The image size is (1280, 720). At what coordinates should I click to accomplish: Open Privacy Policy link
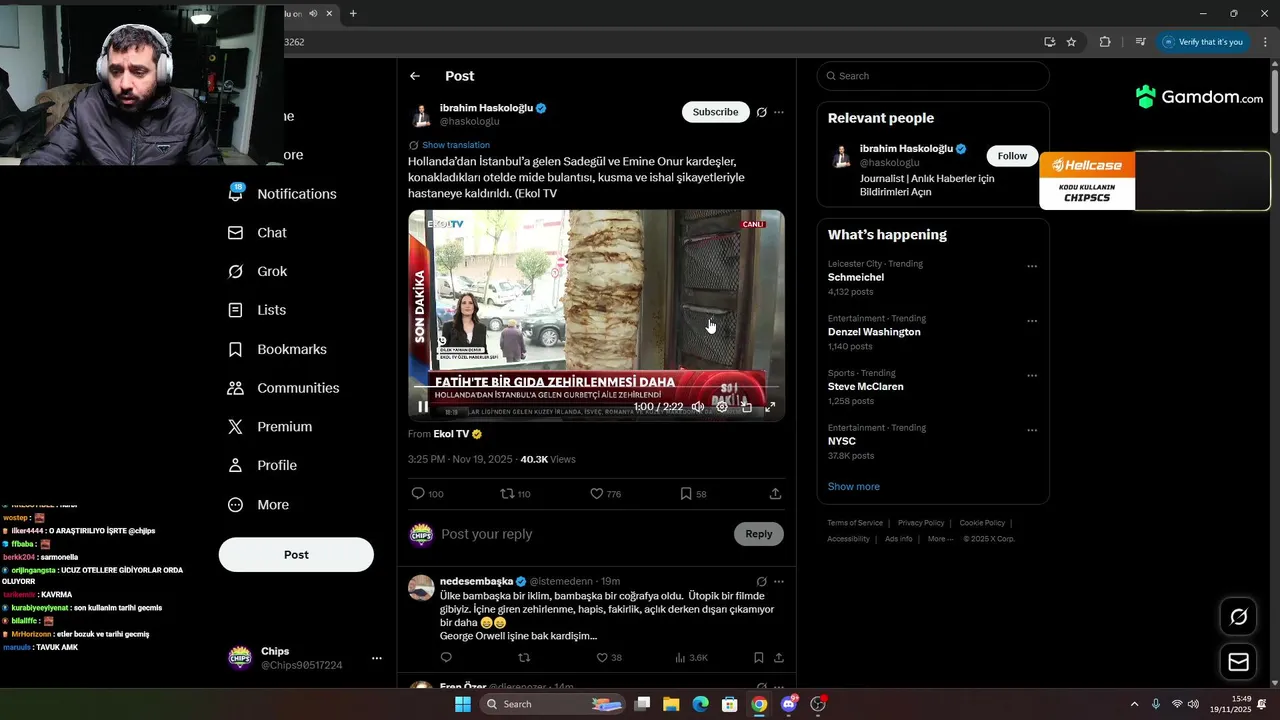(x=921, y=523)
